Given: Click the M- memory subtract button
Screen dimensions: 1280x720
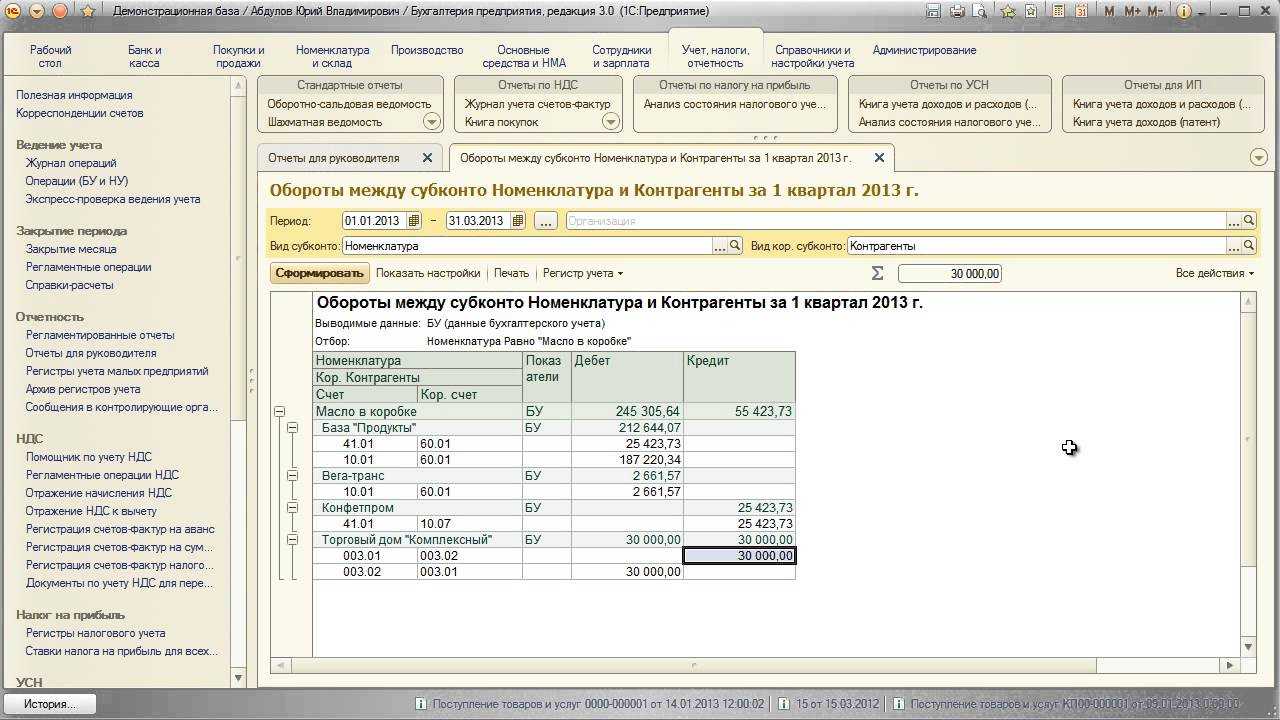Looking at the screenshot, I should [x=1155, y=11].
